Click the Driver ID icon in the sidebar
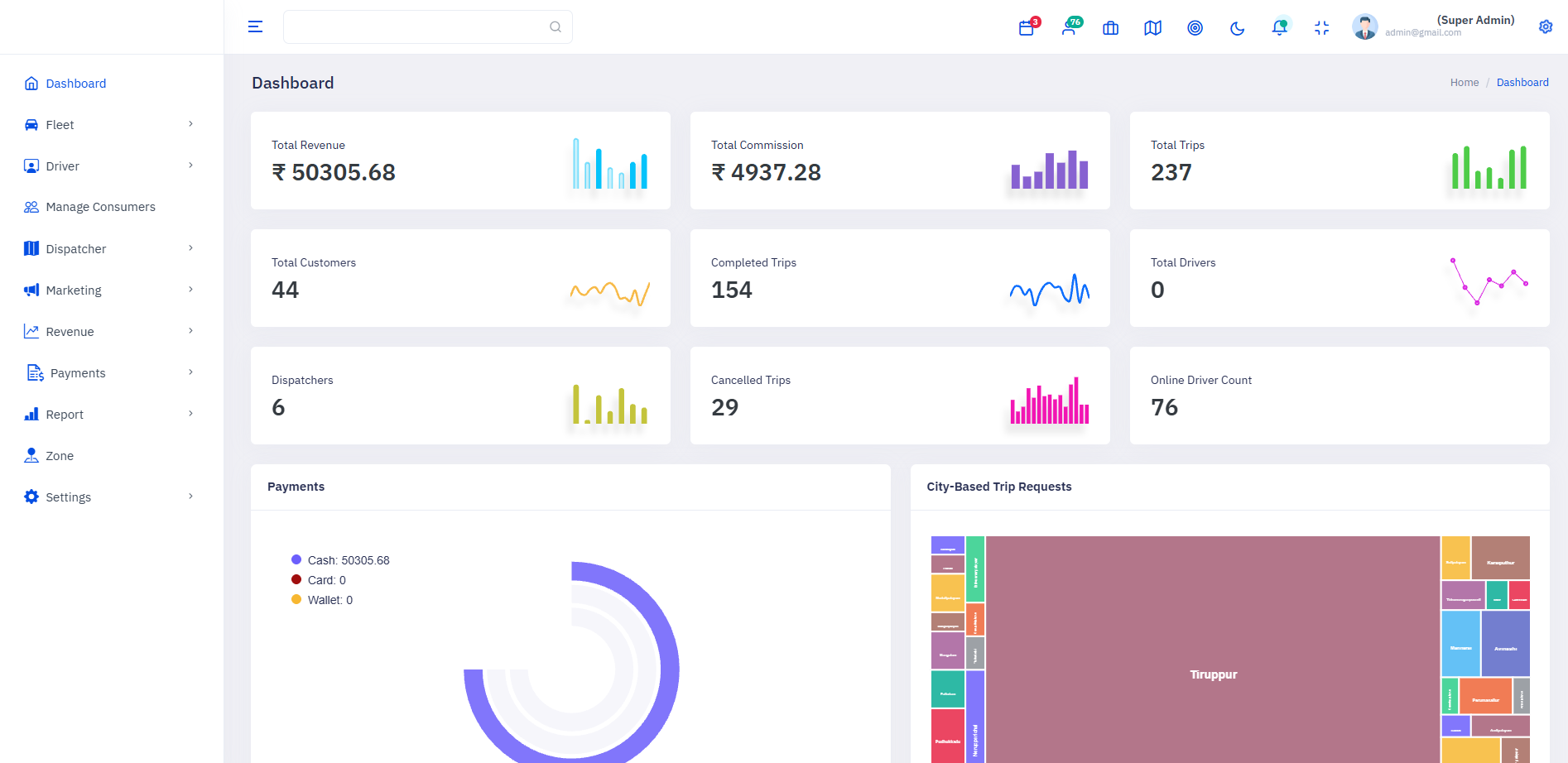Screen dimensions: 1568x763 pyautogui.click(x=31, y=166)
